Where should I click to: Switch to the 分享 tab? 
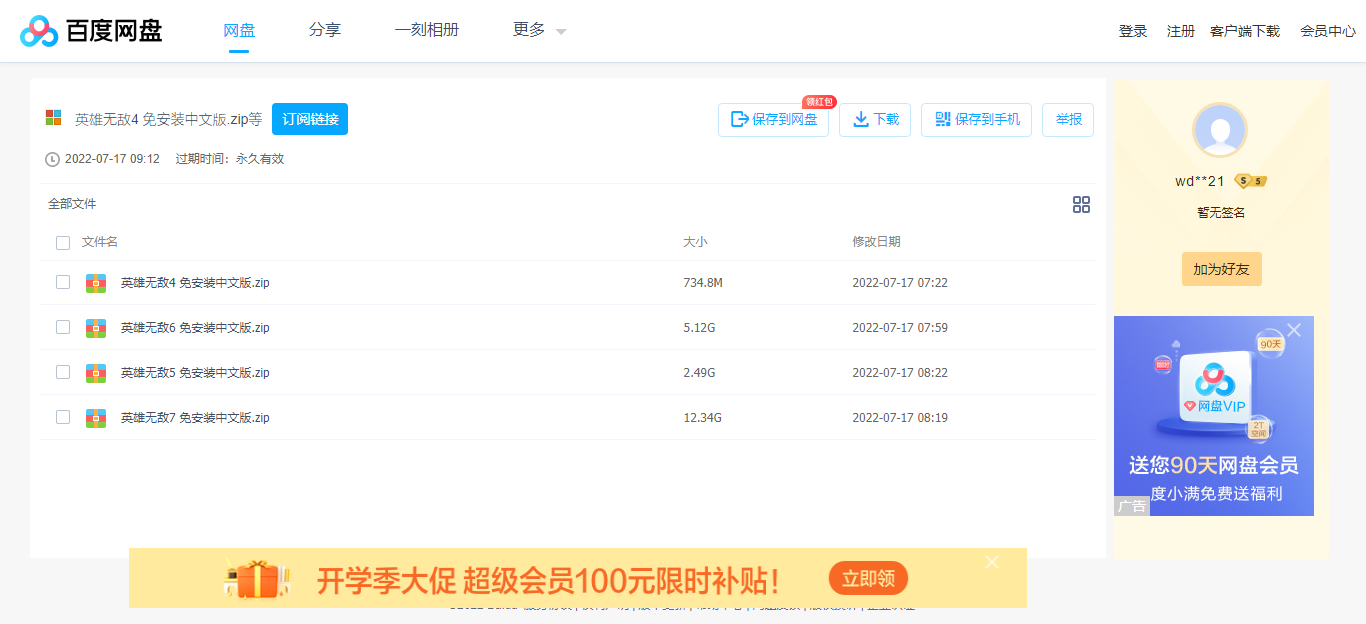(x=325, y=30)
